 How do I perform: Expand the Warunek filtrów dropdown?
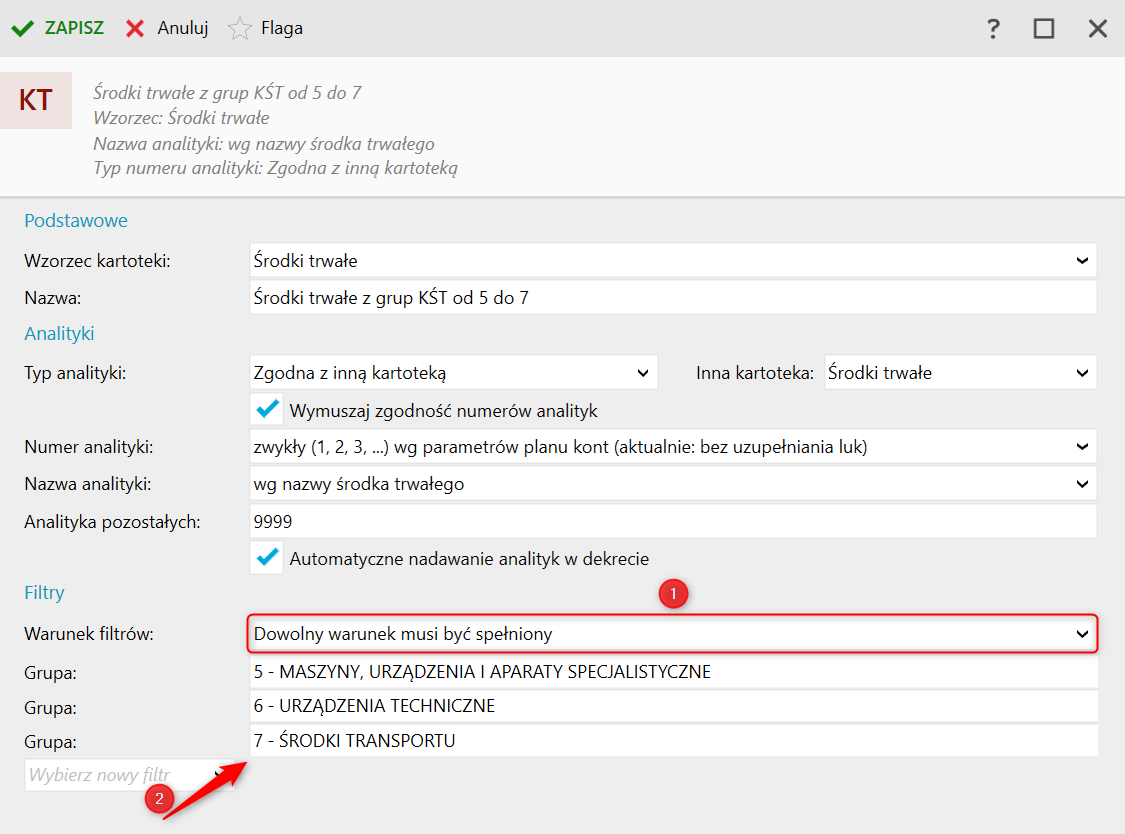tap(1082, 634)
